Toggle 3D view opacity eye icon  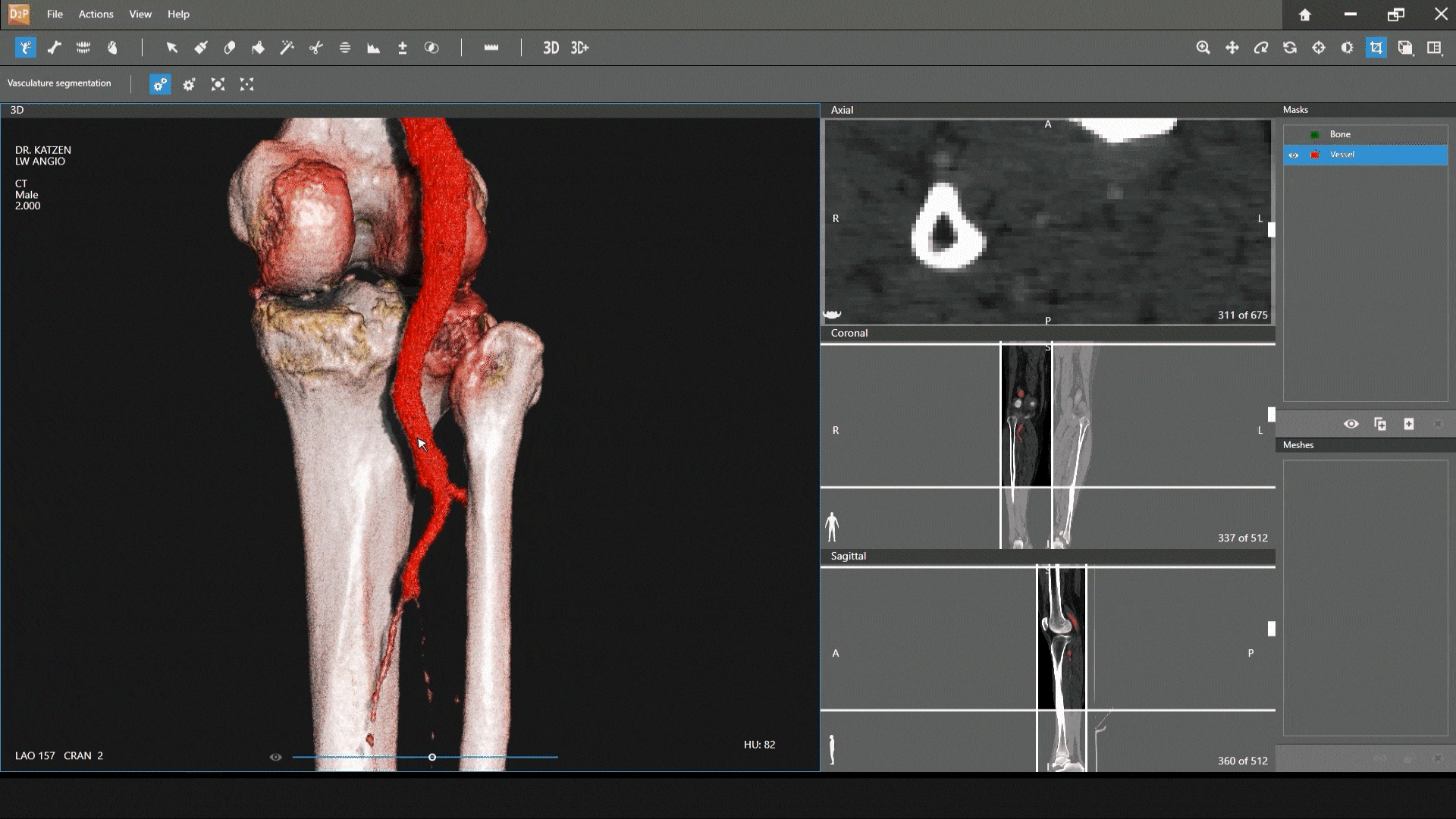click(x=275, y=757)
